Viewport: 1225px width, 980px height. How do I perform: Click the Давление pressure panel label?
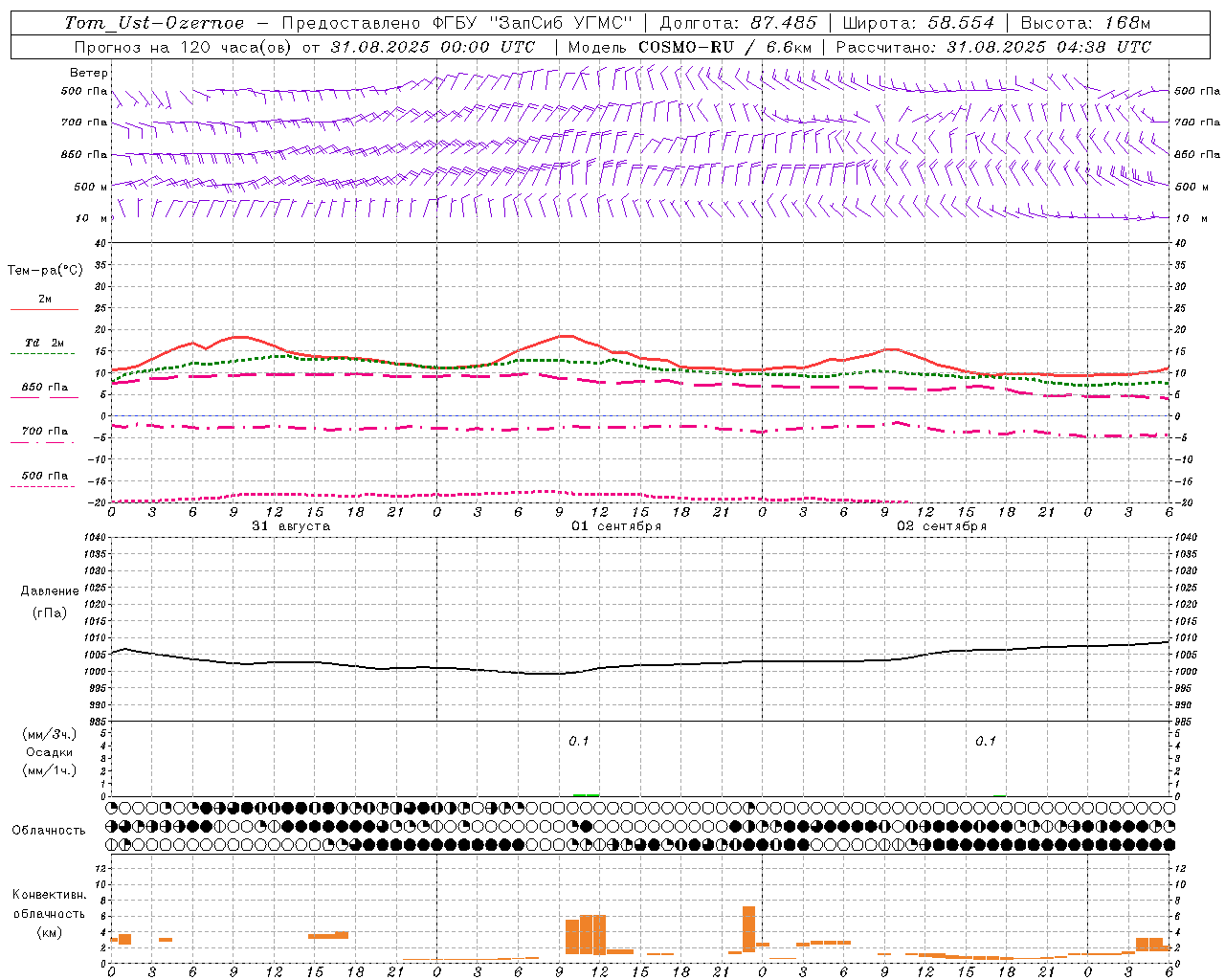coord(50,590)
